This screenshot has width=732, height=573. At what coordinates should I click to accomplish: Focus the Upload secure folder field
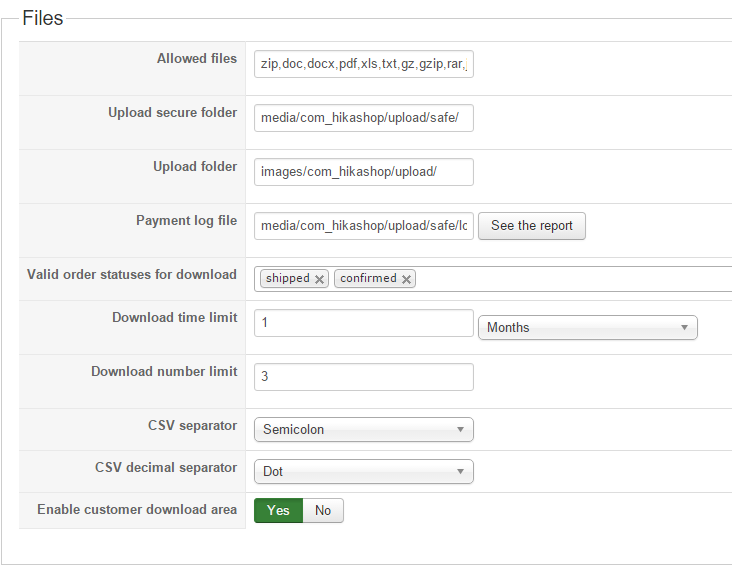[363, 118]
